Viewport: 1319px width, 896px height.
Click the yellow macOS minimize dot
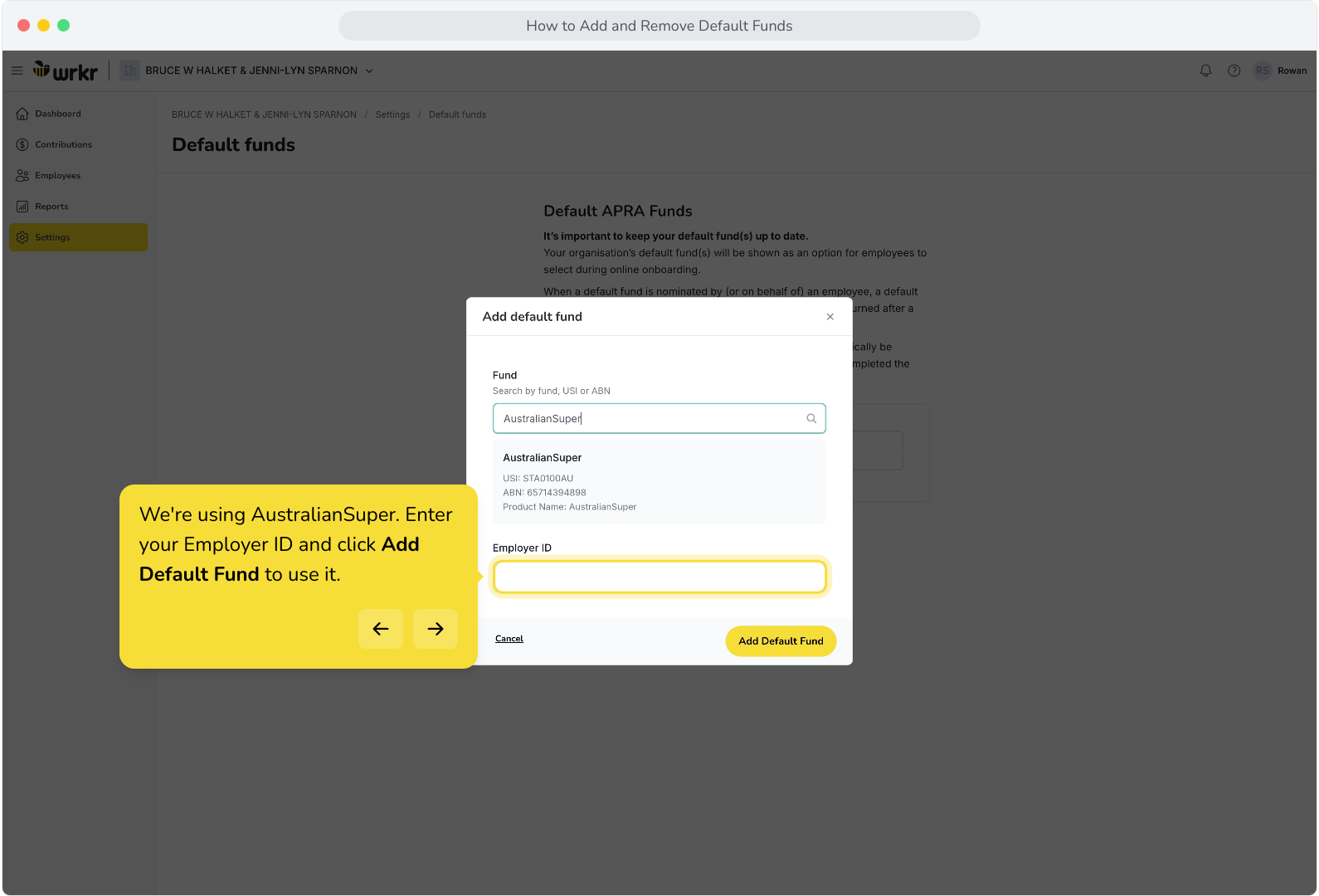click(x=44, y=26)
